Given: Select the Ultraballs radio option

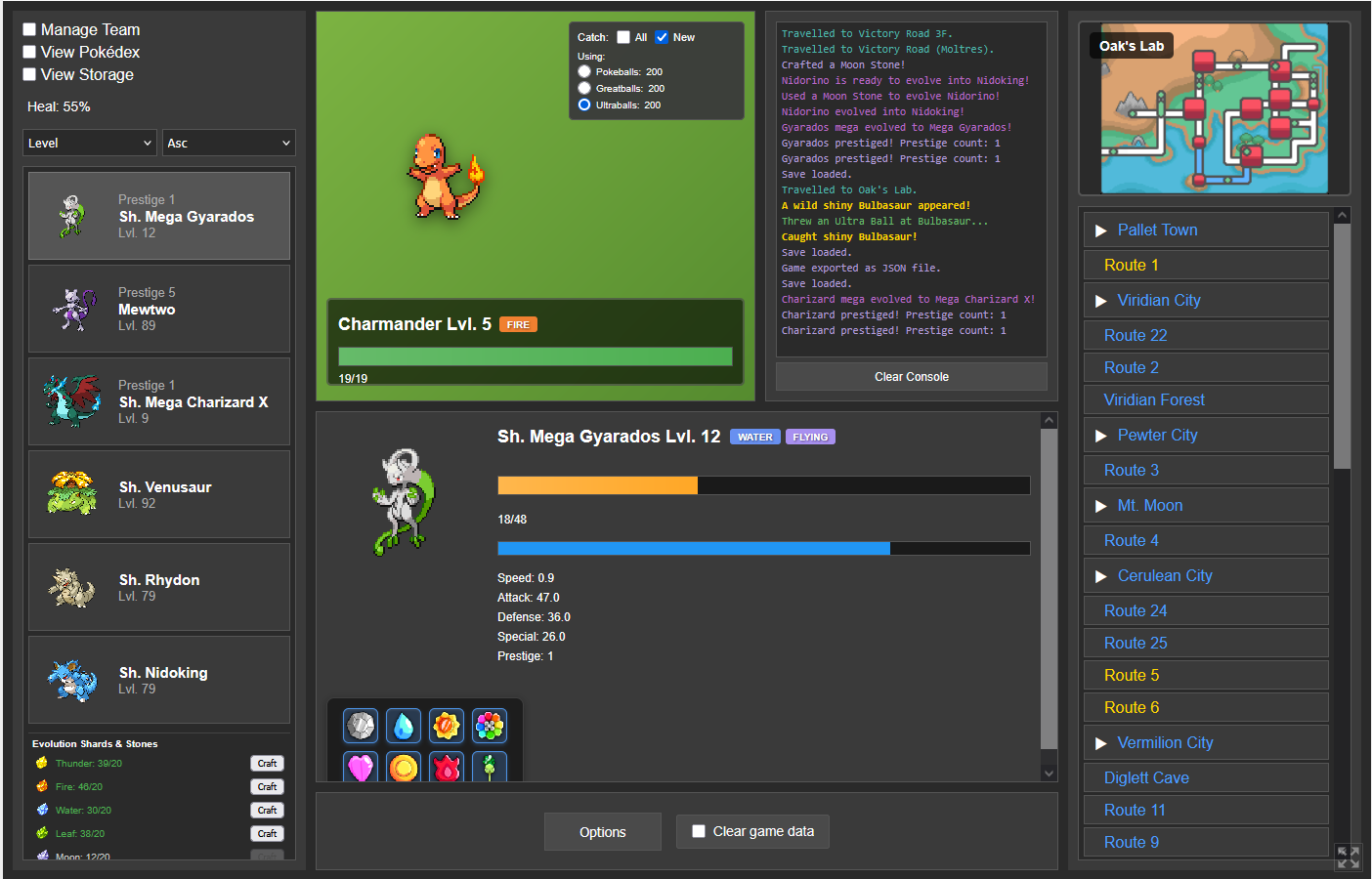Looking at the screenshot, I should pyautogui.click(x=584, y=105).
